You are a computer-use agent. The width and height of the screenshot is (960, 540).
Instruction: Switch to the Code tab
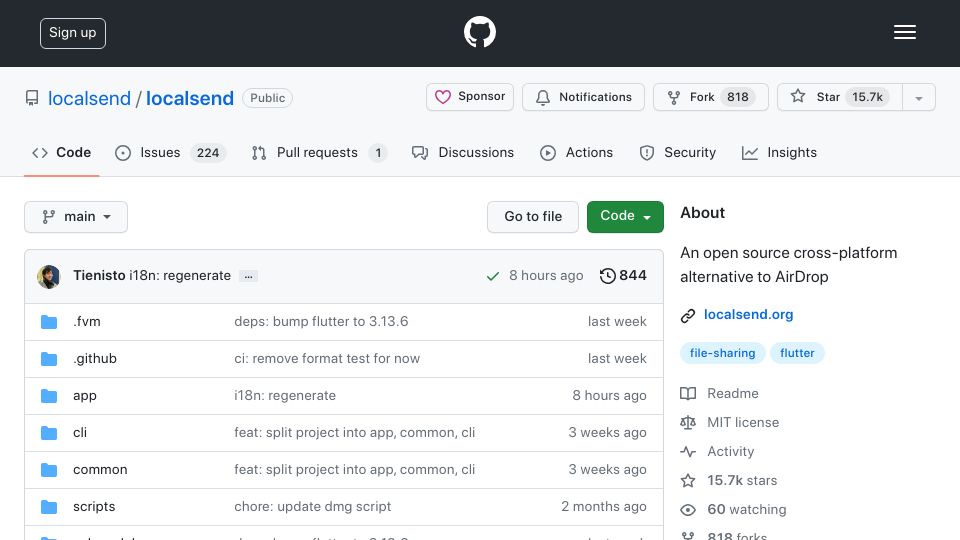coord(61,152)
